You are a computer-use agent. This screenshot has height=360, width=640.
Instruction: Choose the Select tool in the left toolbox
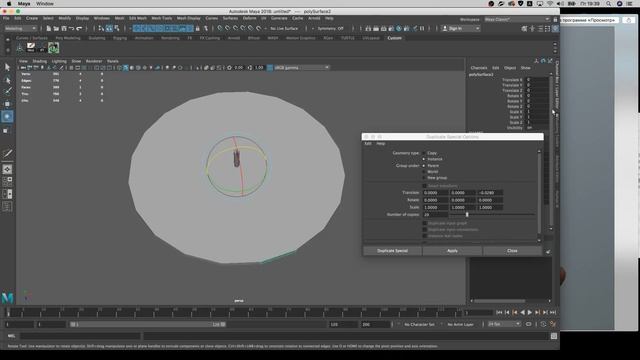7,67
